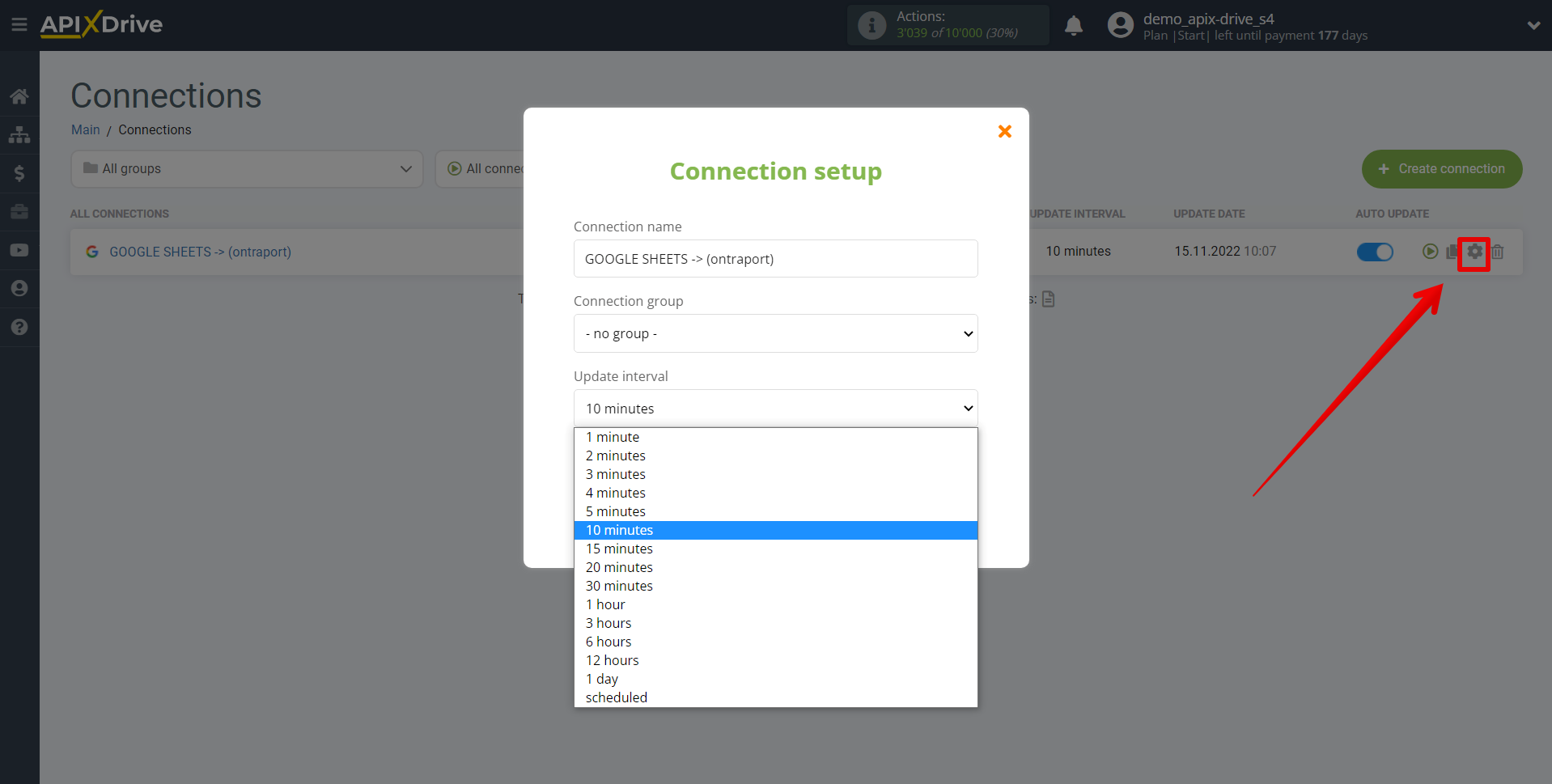Open the home sidebar icon

click(19, 96)
